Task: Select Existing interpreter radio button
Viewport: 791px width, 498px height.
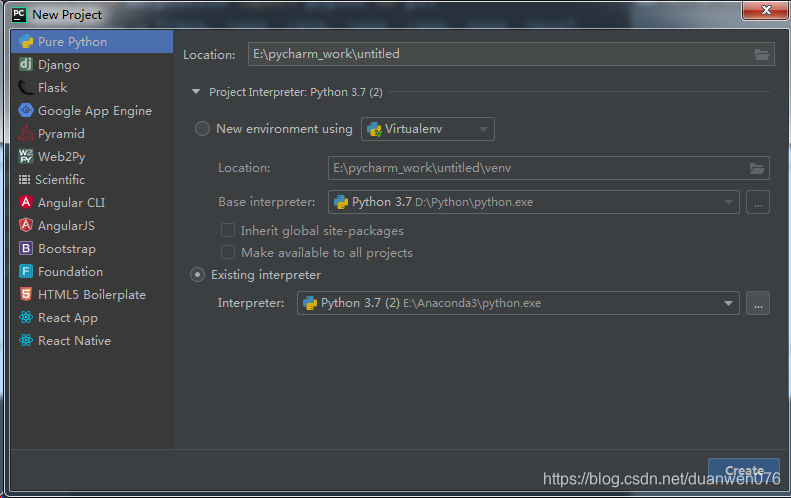Action: (x=197, y=275)
